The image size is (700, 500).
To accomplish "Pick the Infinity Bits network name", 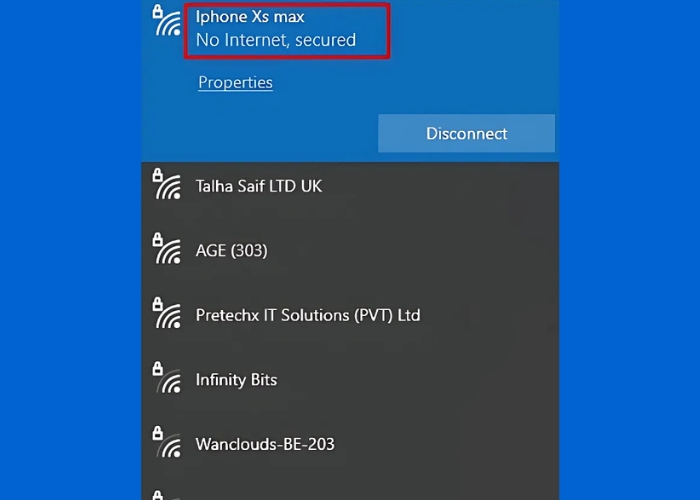I will click(x=236, y=380).
